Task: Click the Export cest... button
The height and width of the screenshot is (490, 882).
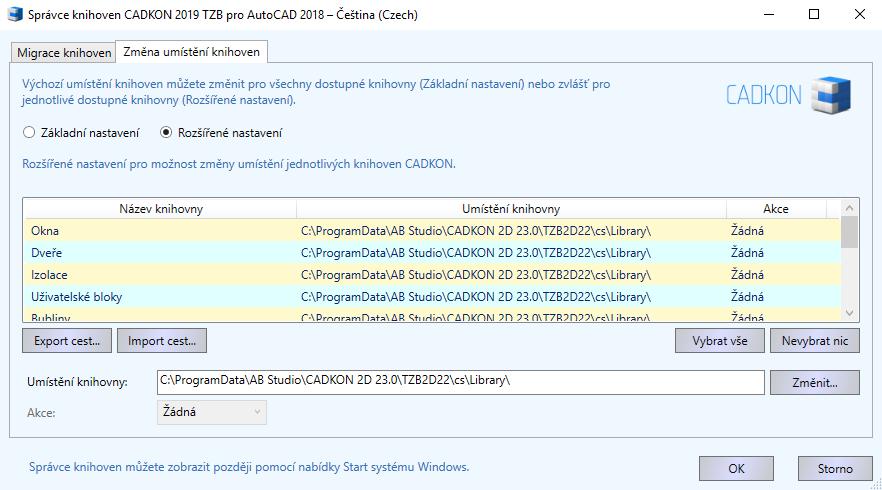Action: coord(67,341)
